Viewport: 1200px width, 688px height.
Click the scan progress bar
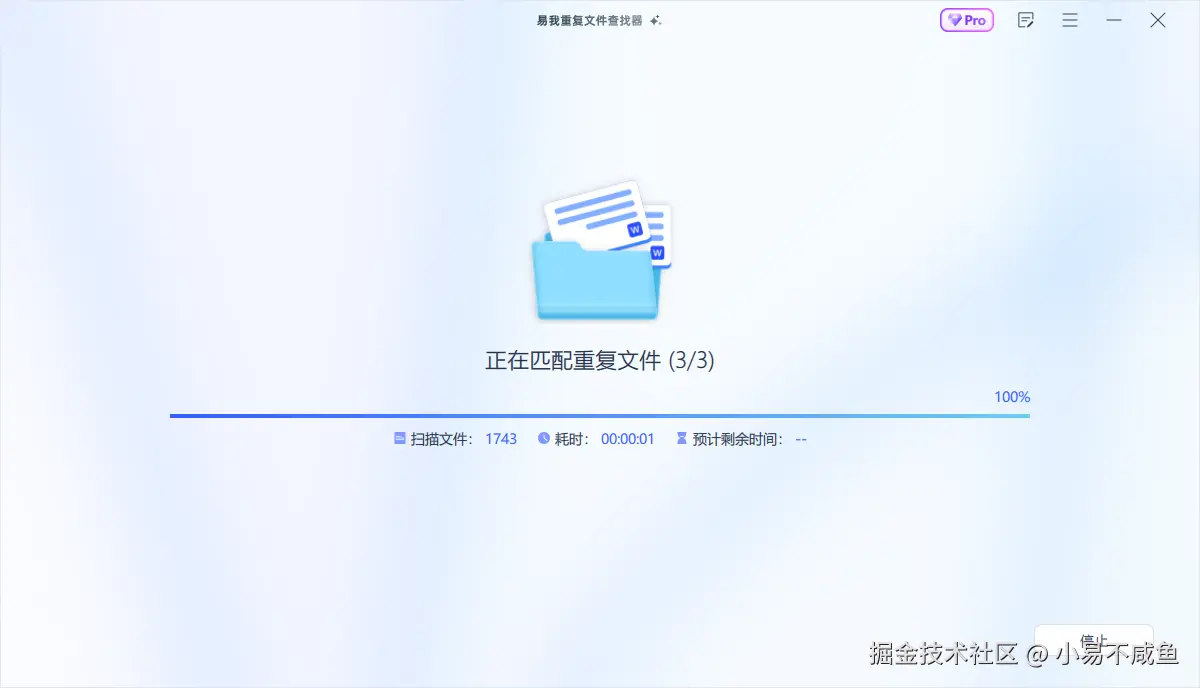600,415
